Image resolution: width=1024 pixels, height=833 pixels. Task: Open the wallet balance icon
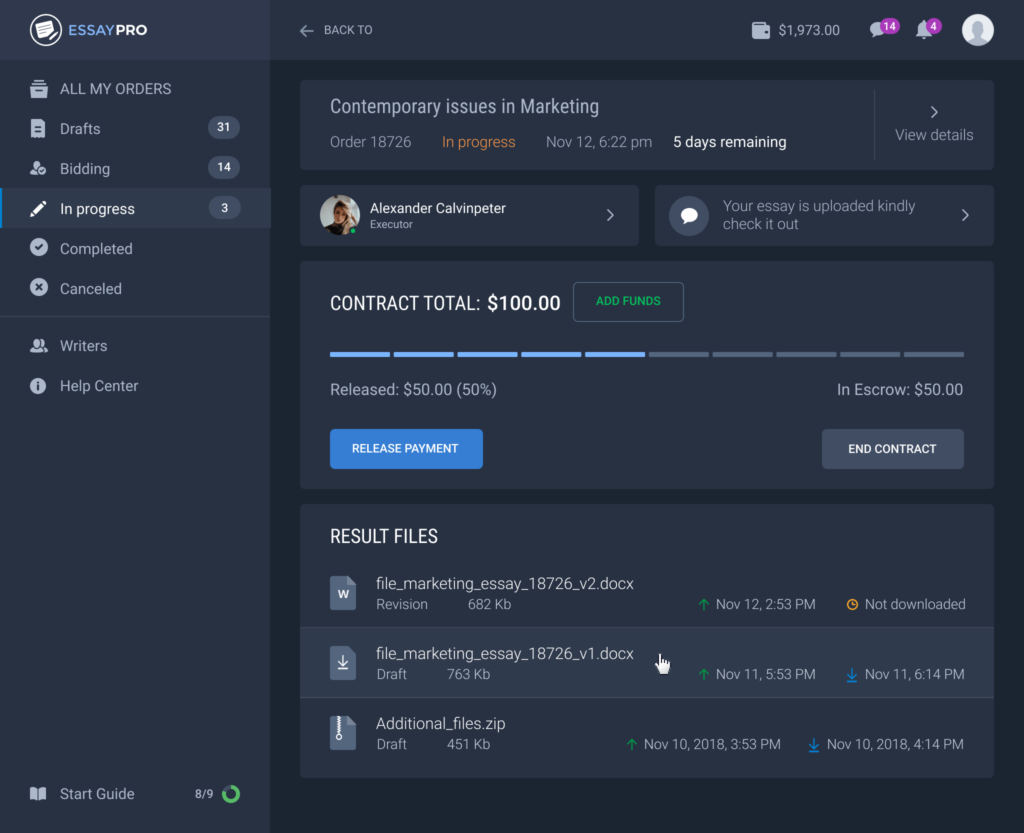(761, 30)
